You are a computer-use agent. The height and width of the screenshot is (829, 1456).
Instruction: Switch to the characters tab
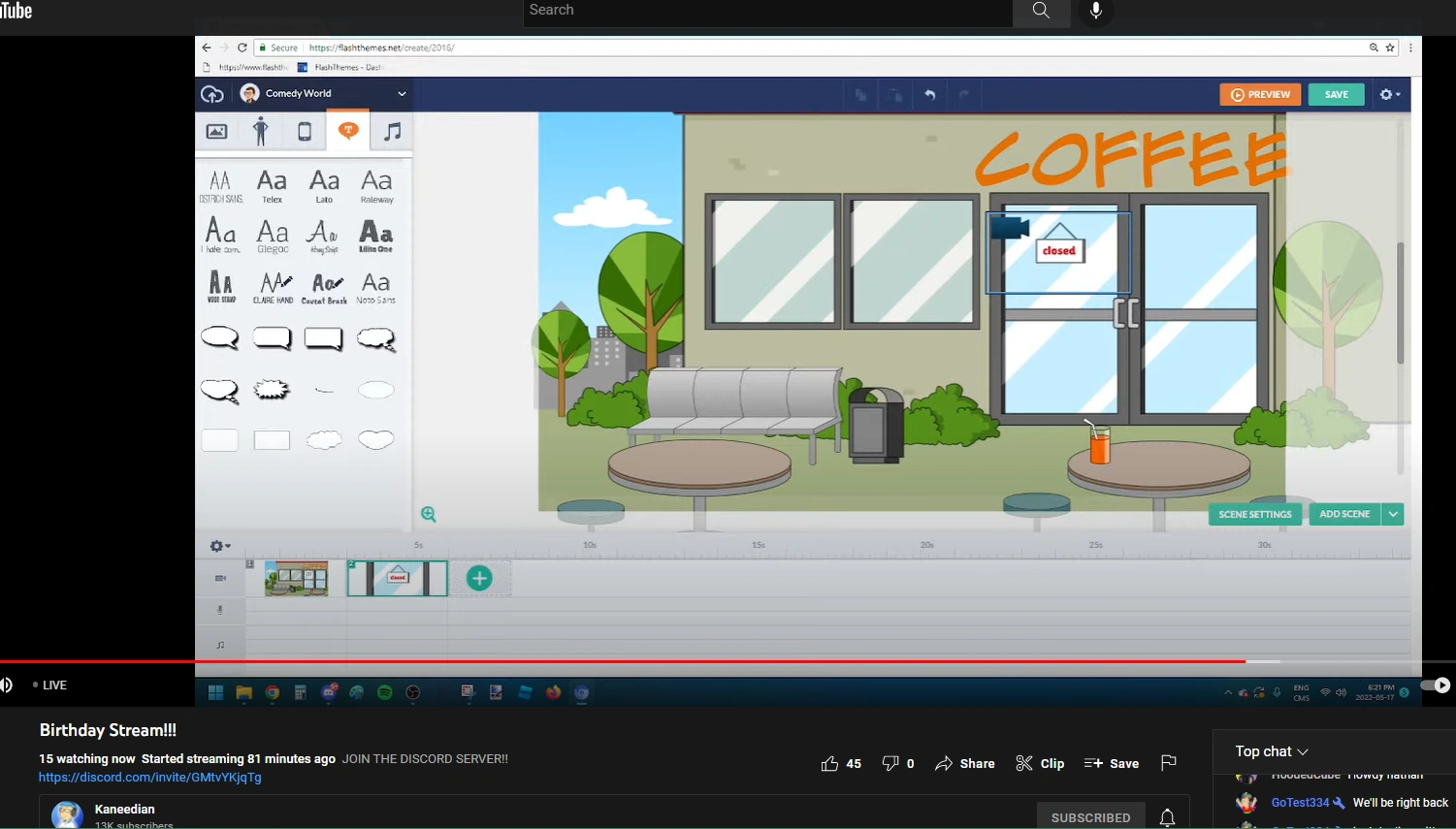click(260, 131)
